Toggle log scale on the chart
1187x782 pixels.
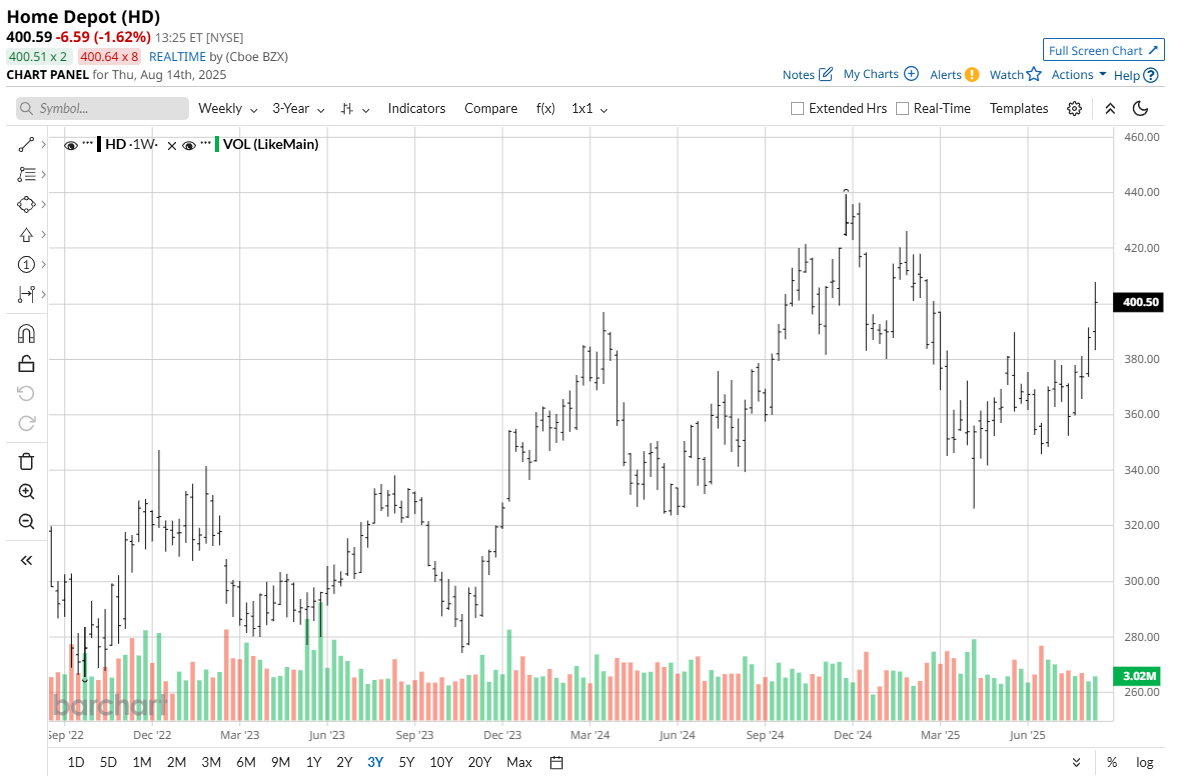coord(1145,762)
